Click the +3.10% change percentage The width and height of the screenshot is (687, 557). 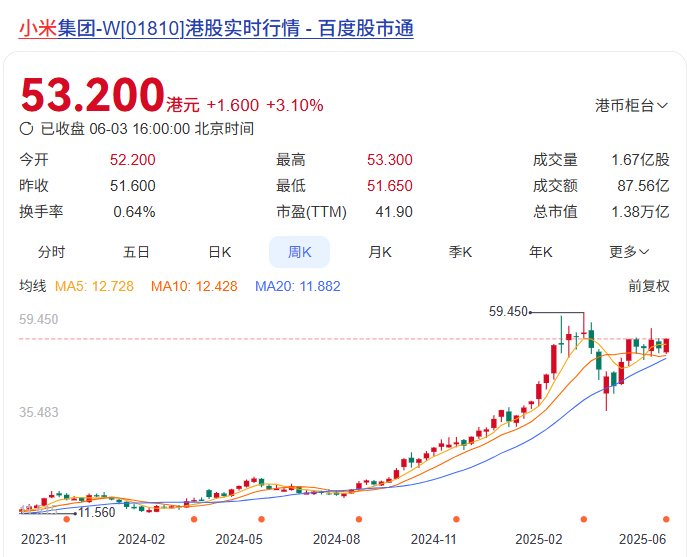pyautogui.click(x=295, y=105)
